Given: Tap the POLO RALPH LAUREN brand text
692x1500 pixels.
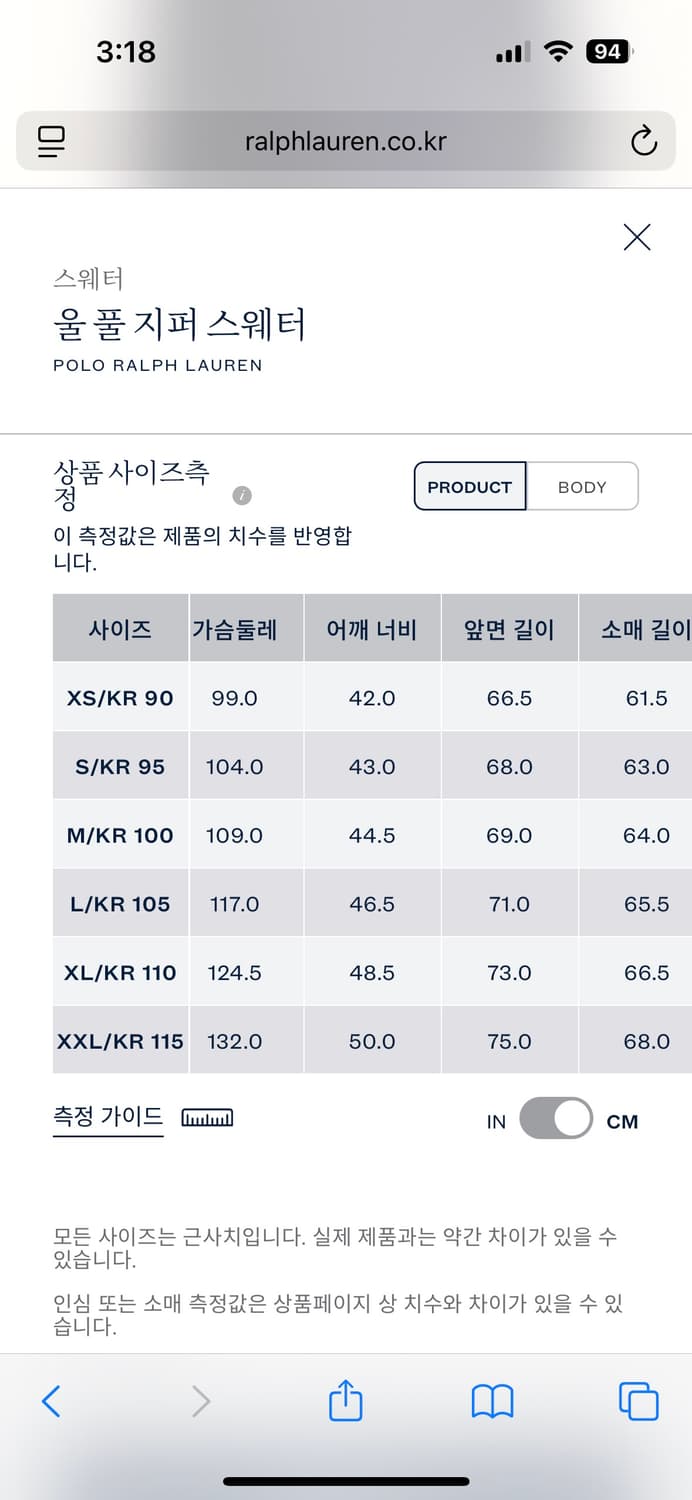Looking at the screenshot, I should [x=159, y=366].
